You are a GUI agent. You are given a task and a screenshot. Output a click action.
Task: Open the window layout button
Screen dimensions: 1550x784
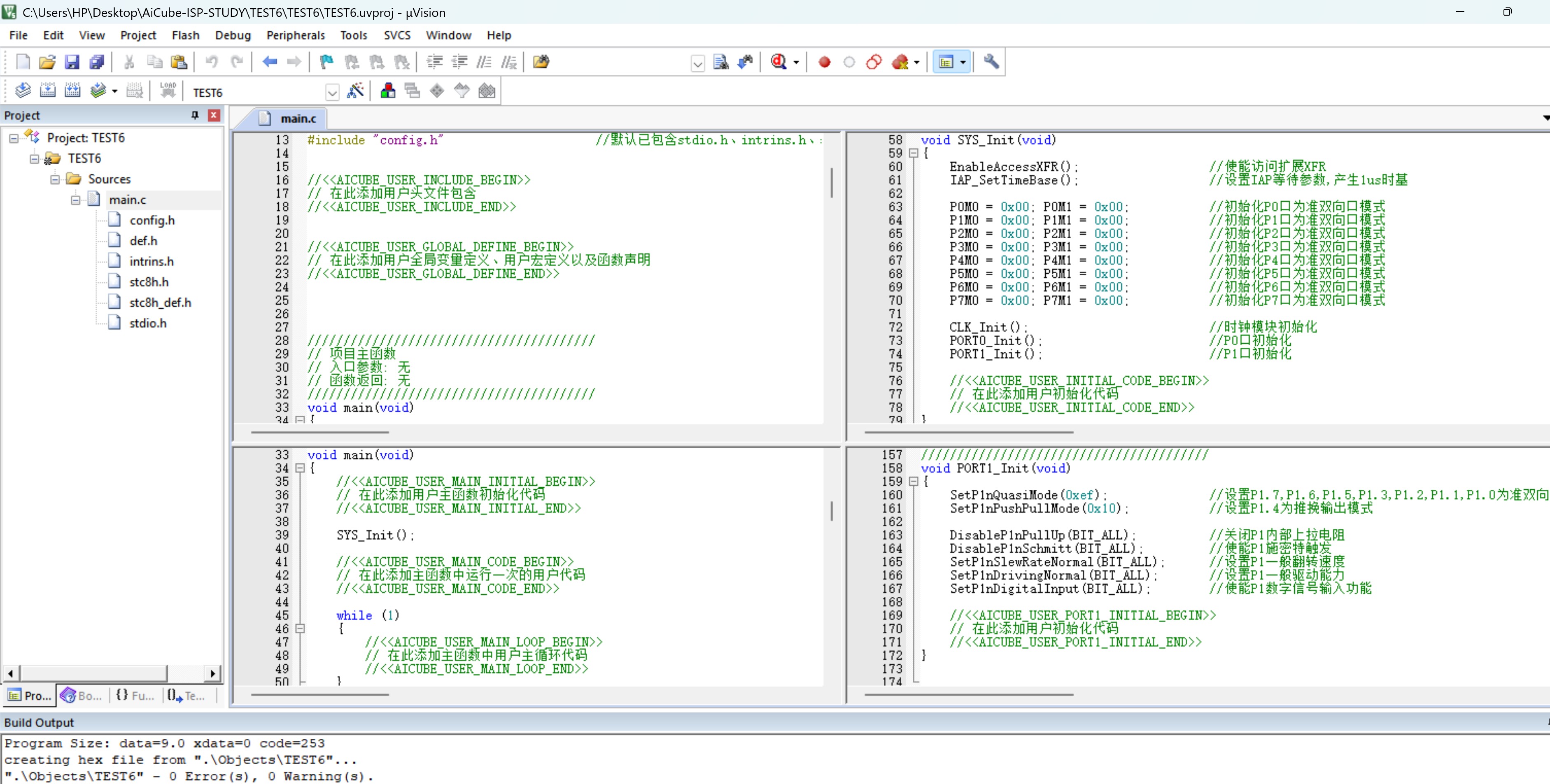coord(946,62)
